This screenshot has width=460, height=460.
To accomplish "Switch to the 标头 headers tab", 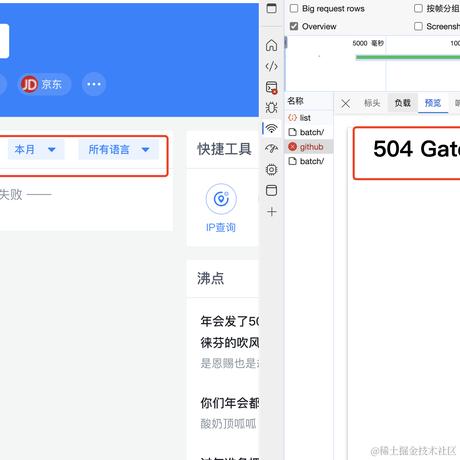I will pos(372,103).
